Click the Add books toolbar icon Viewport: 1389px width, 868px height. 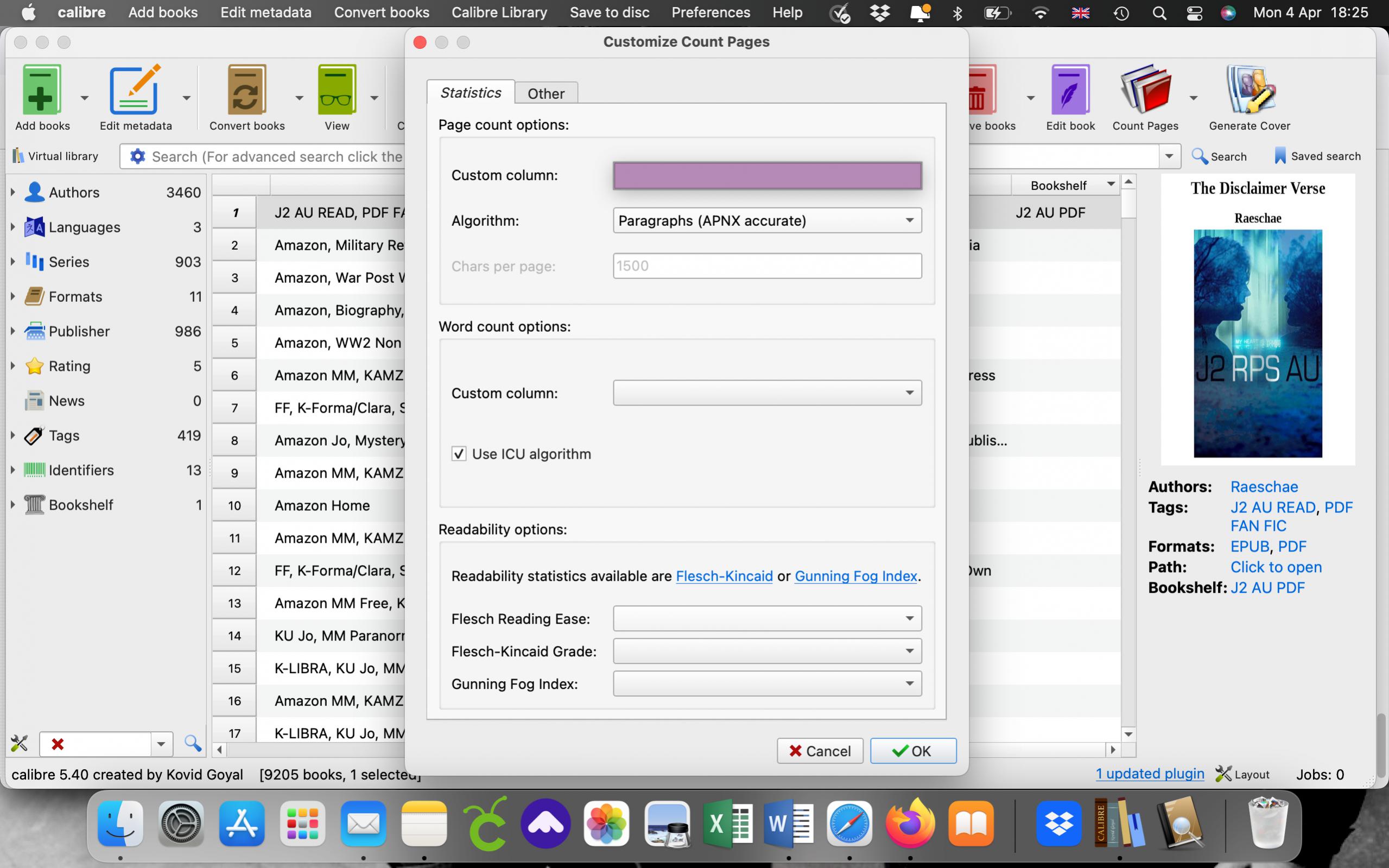(41, 90)
